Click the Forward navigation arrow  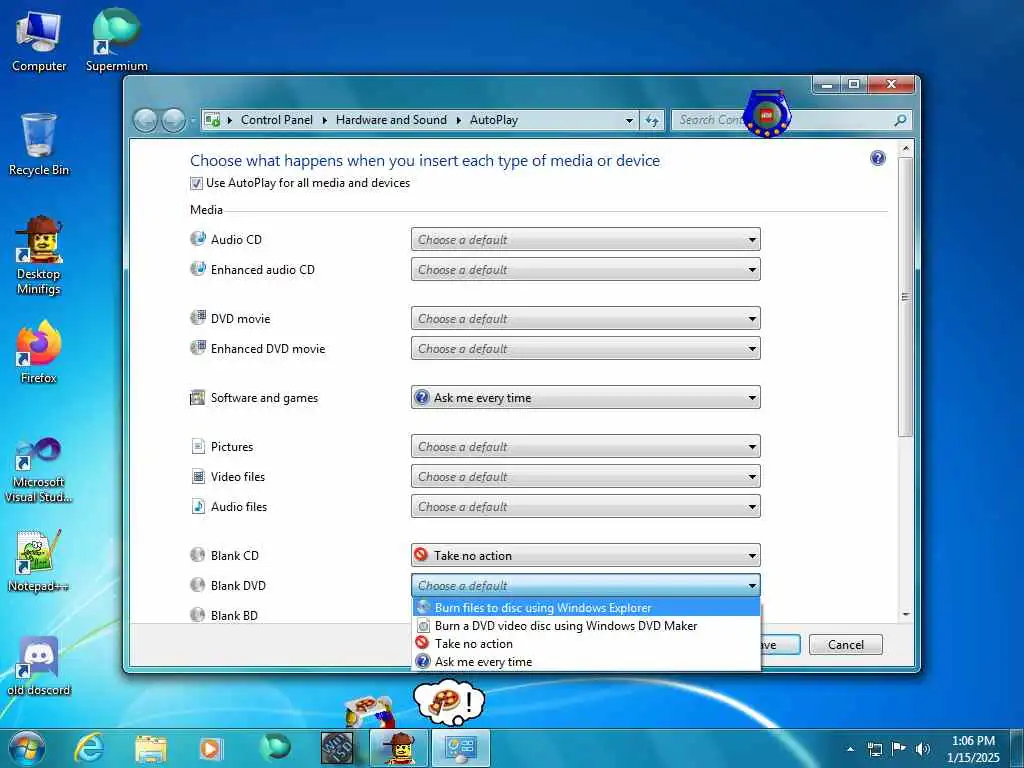coord(173,121)
